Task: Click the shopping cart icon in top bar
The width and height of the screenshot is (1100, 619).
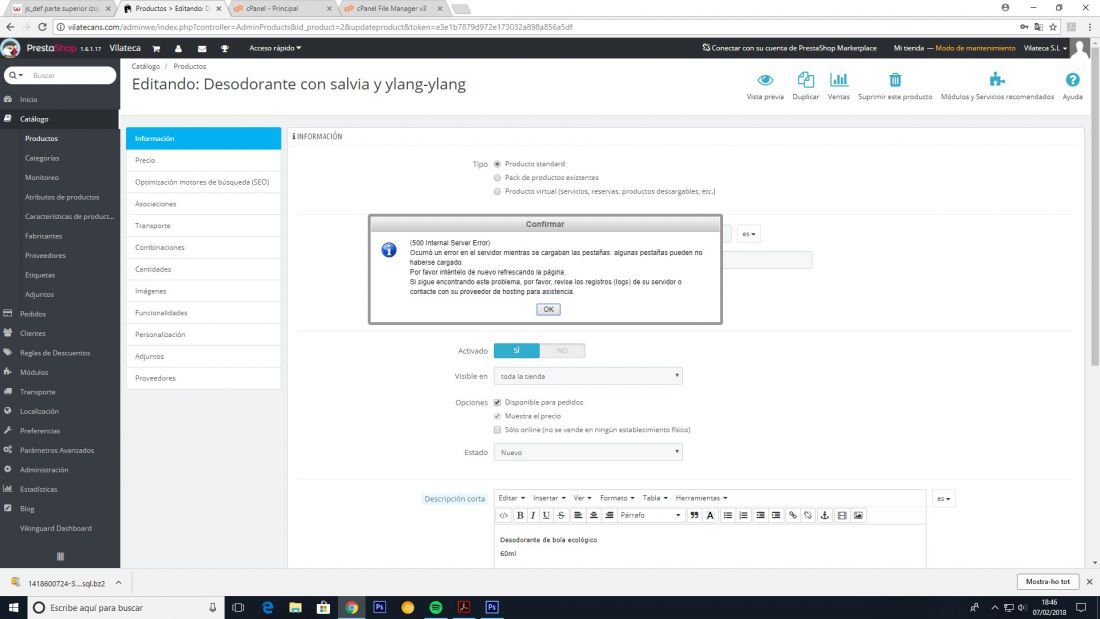Action: (156, 48)
